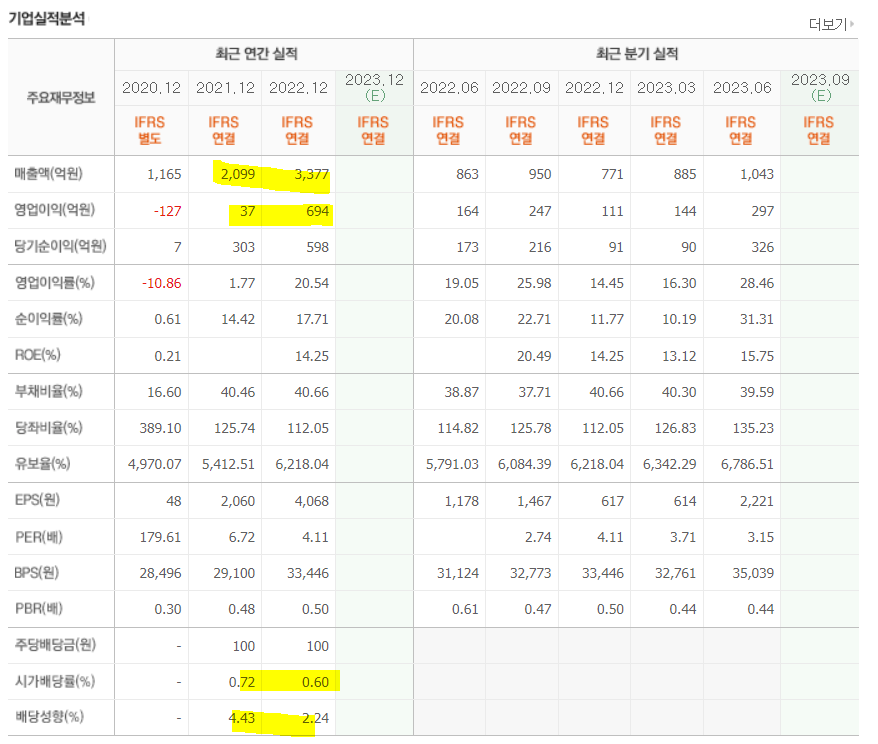Click the PER value 179.61

[x=160, y=537]
